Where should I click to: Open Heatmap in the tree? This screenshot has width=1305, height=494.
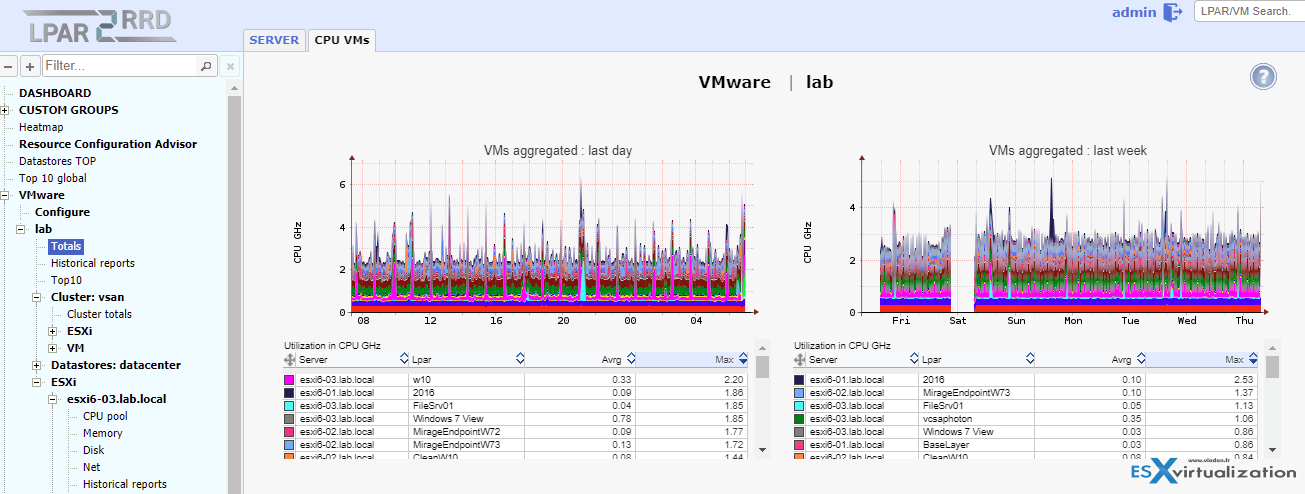(x=41, y=127)
